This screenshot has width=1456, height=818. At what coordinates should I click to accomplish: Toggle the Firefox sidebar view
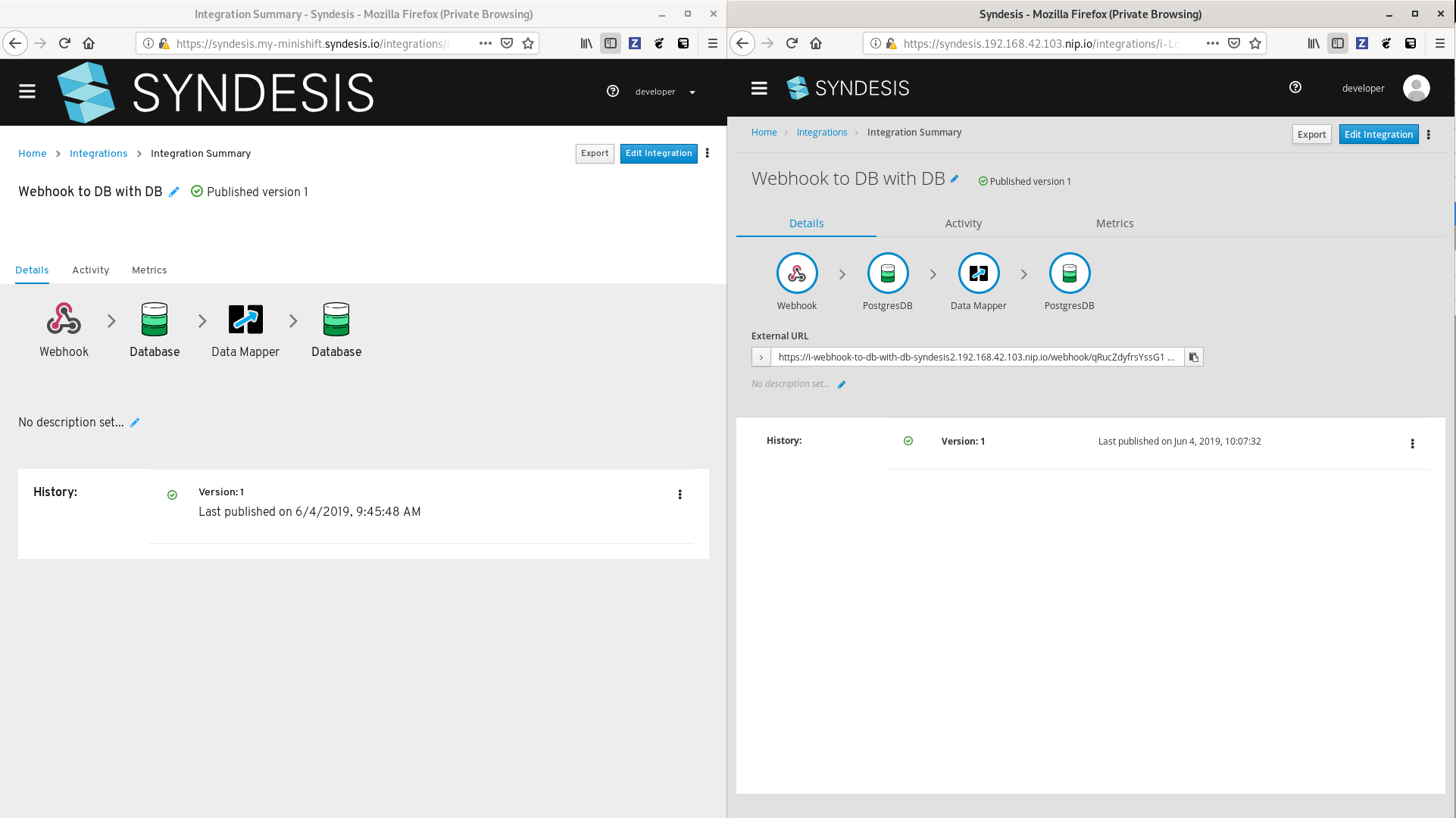click(x=1337, y=43)
